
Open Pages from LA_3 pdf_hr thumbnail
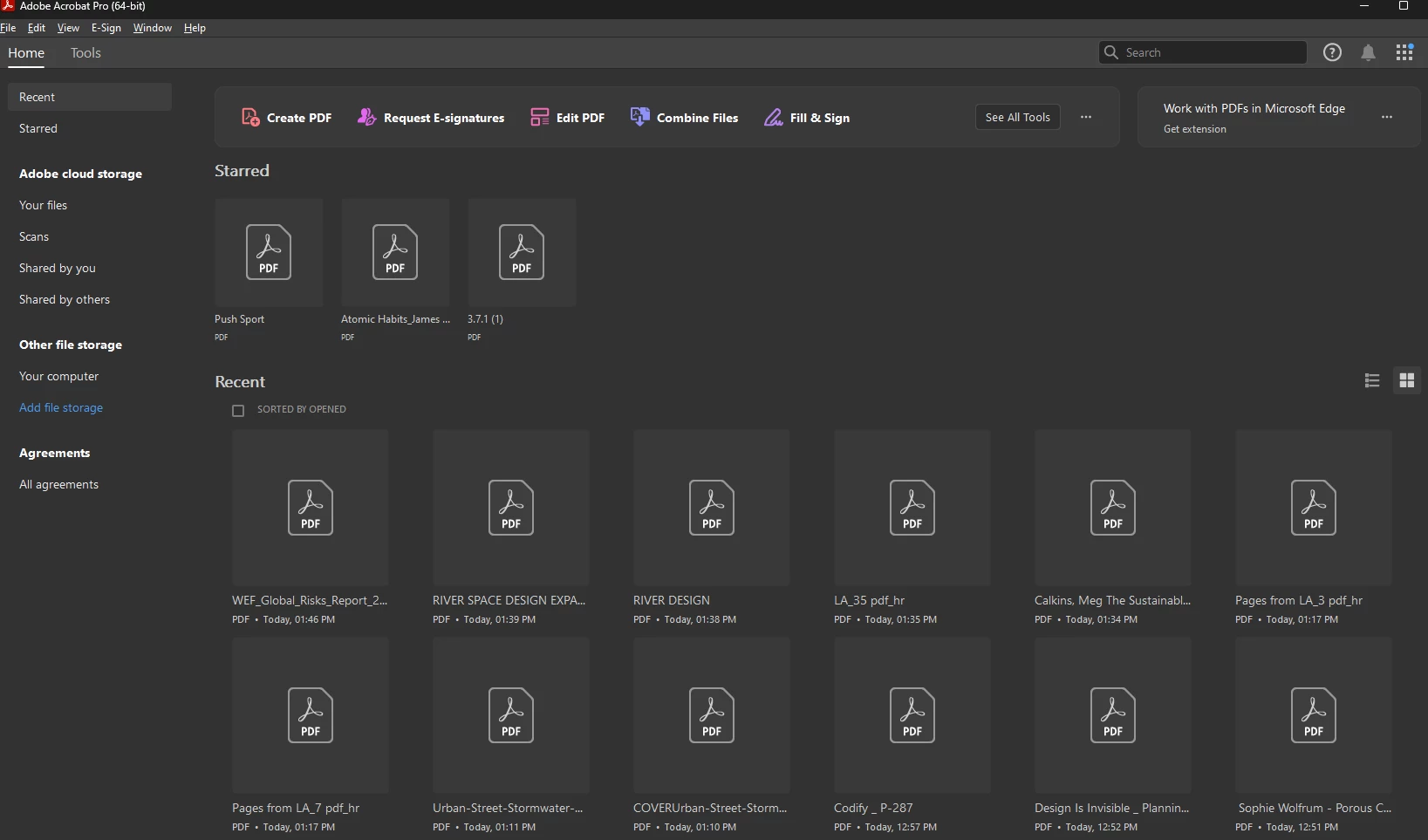(1314, 508)
